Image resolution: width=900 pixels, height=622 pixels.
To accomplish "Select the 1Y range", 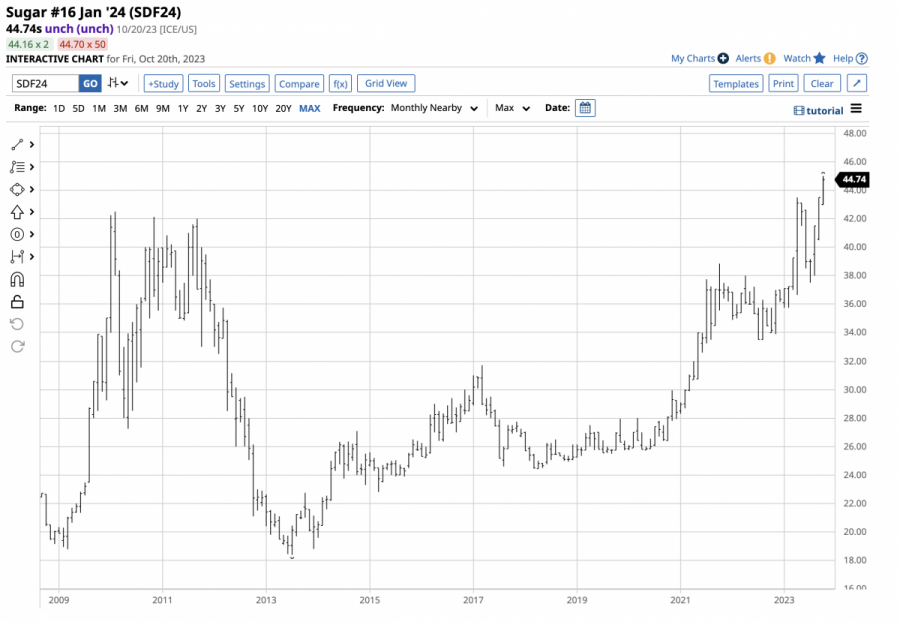I will (x=183, y=108).
